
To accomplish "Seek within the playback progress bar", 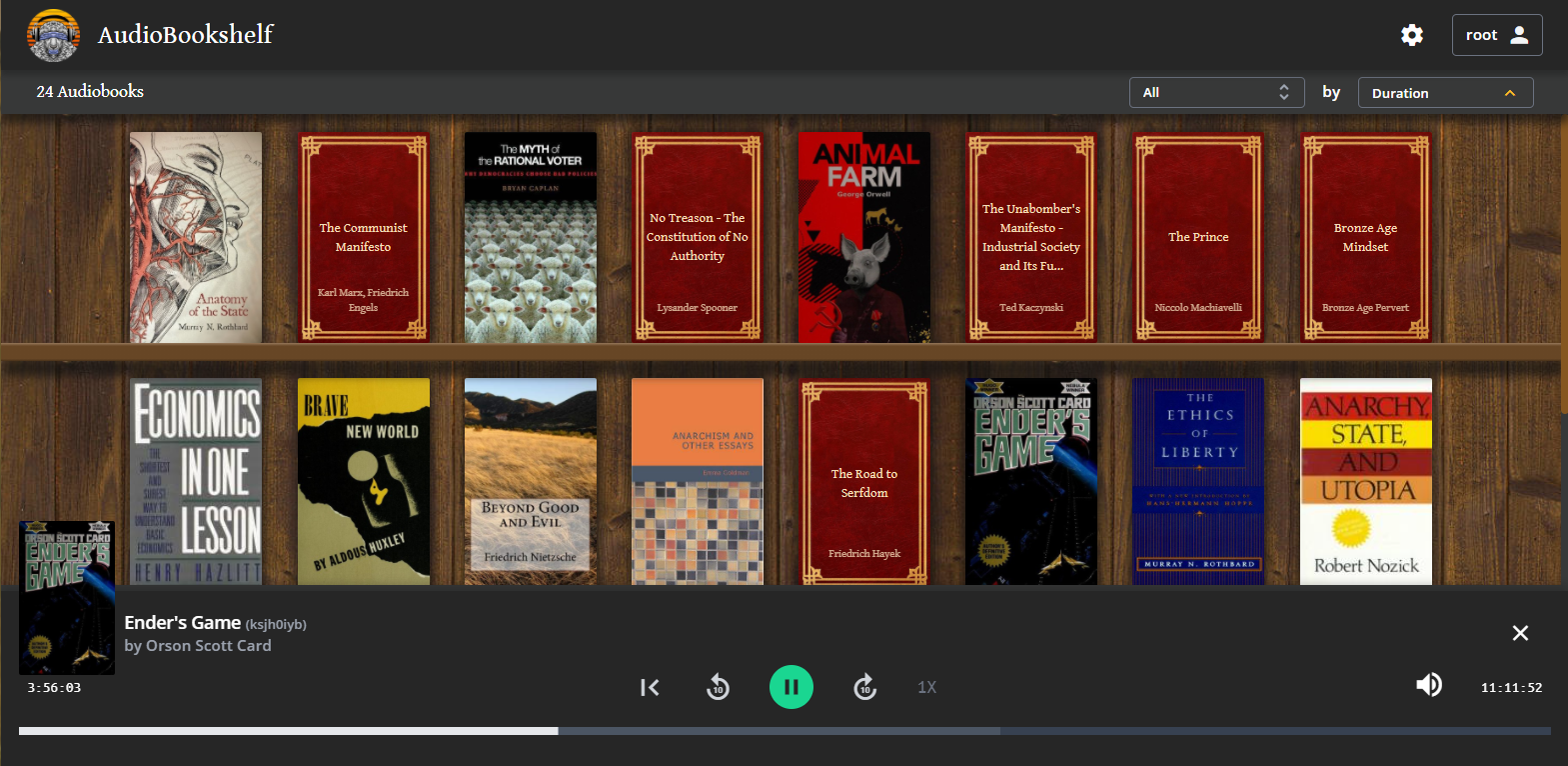I will 784,731.
